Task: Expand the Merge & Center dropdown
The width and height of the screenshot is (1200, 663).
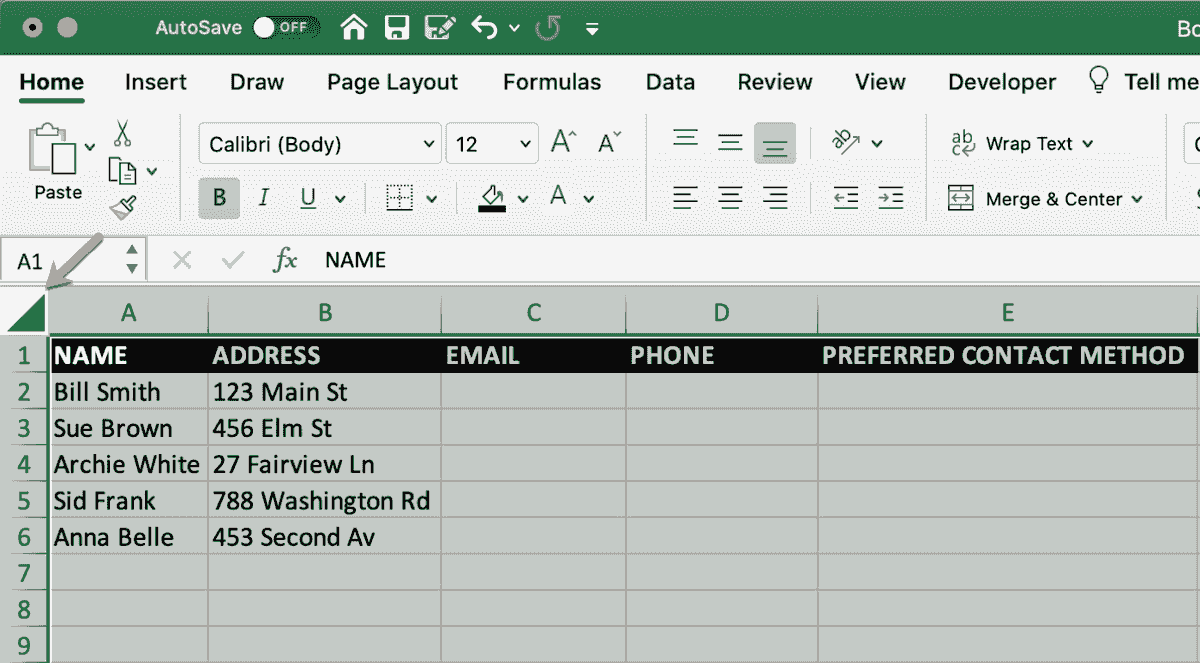Action: click(x=1137, y=198)
